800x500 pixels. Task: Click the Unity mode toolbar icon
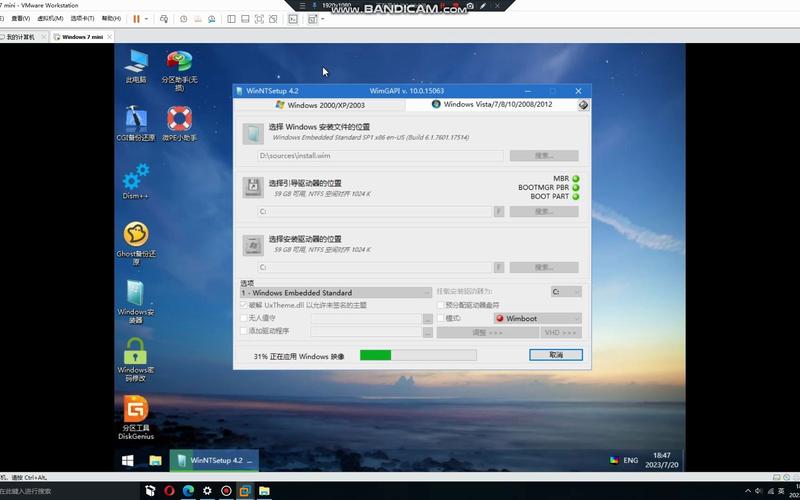pyautogui.click(x=273, y=19)
